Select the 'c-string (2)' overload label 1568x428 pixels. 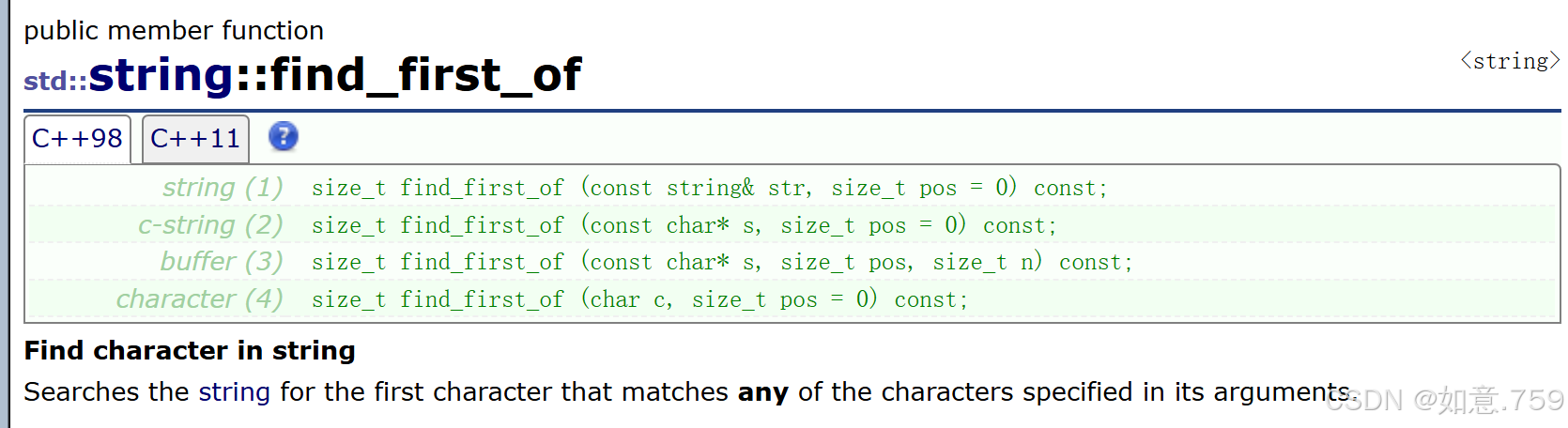pos(210,225)
